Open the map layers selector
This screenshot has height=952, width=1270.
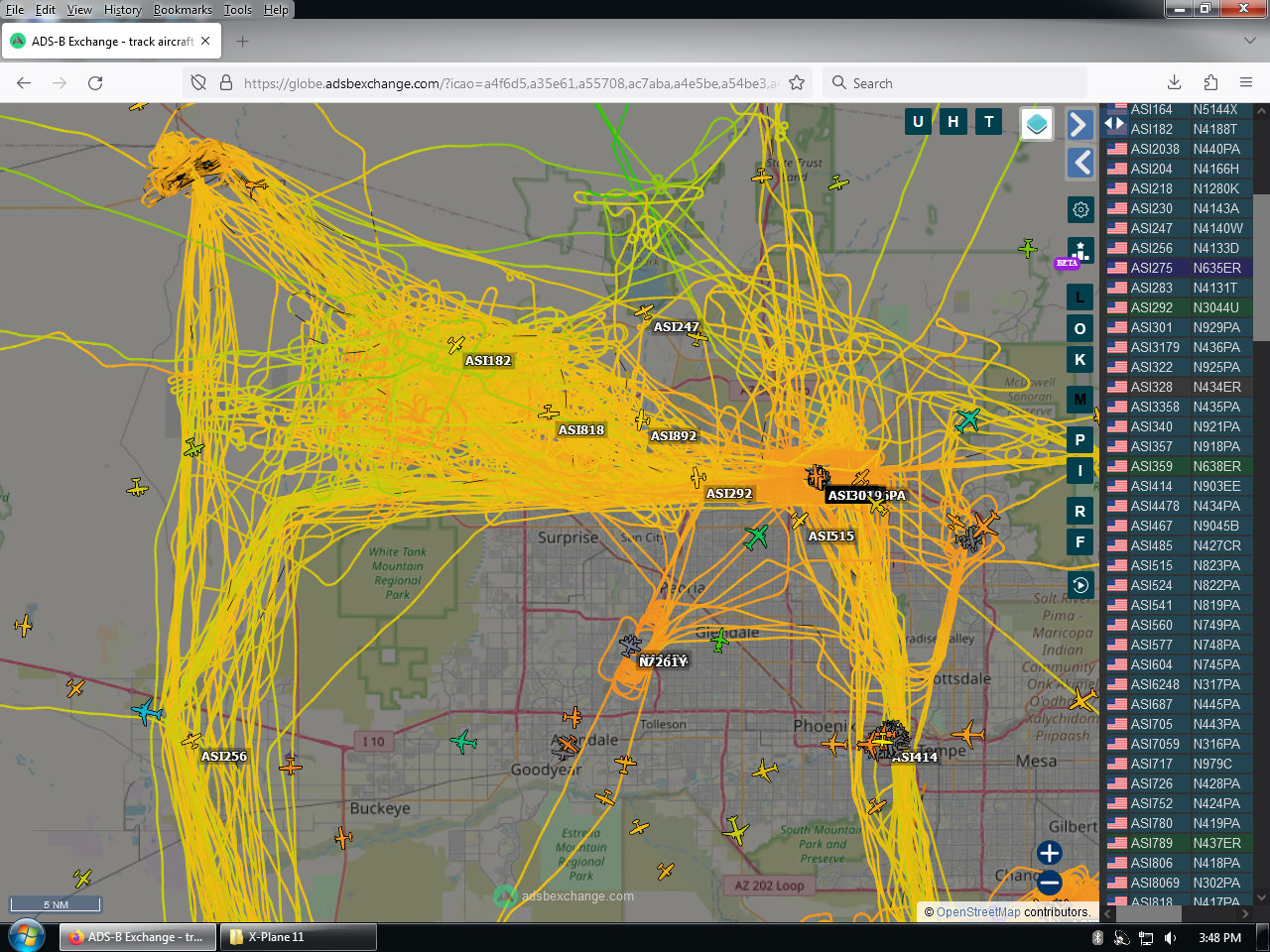pos(1037,124)
